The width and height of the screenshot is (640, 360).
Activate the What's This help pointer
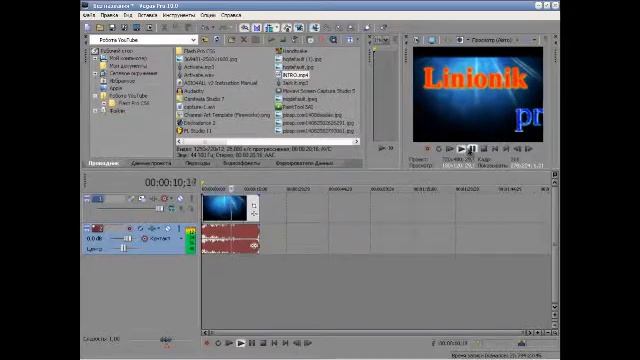[x=384, y=28]
